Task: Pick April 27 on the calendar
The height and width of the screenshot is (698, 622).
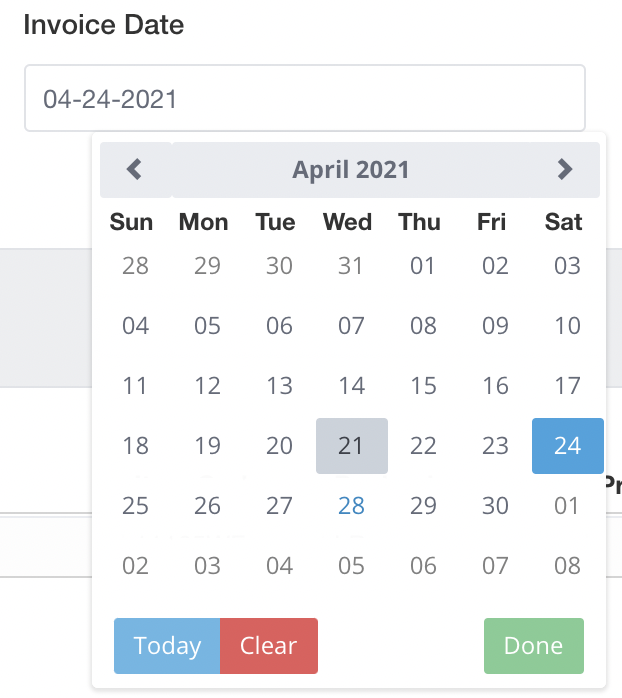Action: pos(279,506)
